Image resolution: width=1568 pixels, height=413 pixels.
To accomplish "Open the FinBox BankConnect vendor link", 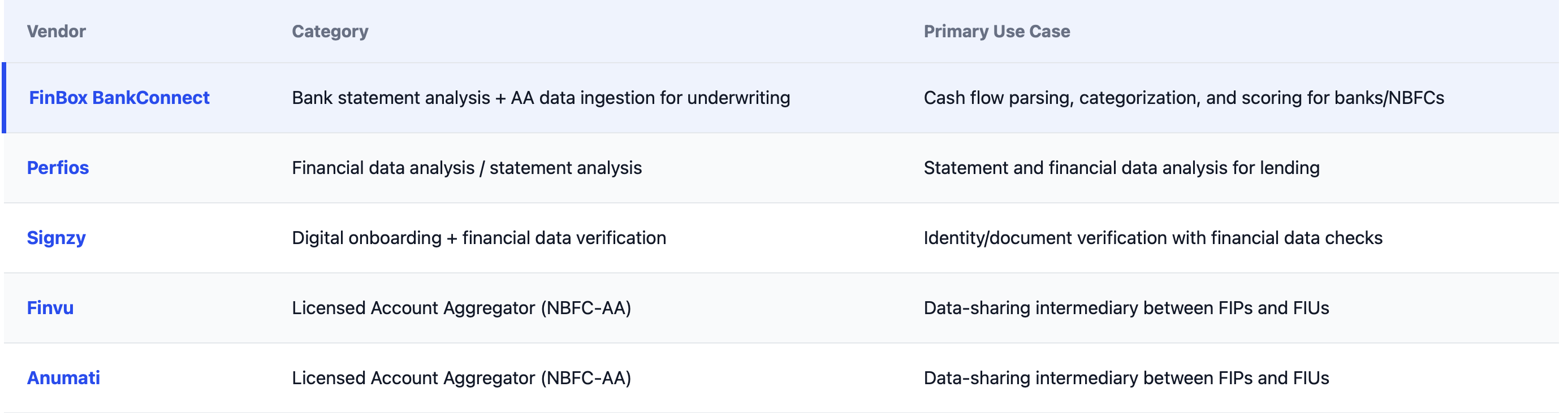I will pyautogui.click(x=119, y=97).
